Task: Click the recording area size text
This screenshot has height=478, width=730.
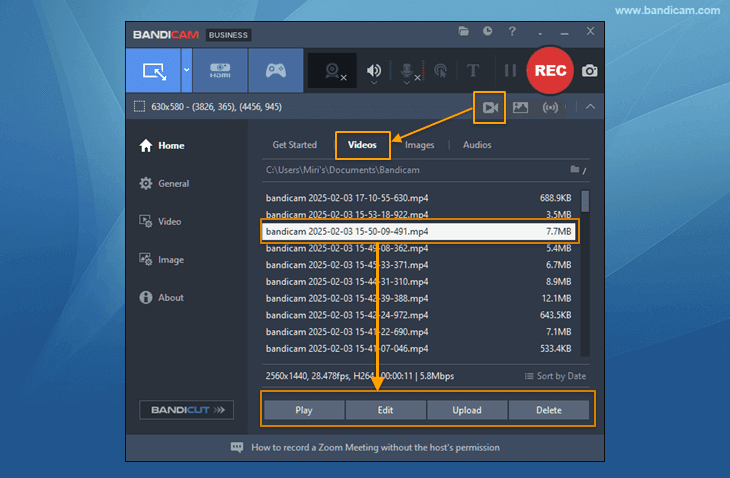Action: (x=216, y=107)
